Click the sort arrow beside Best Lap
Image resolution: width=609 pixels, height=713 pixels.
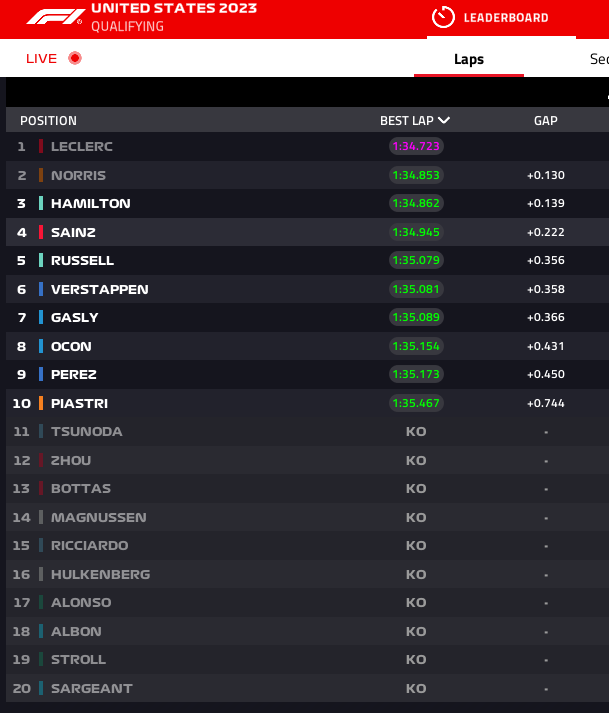[444, 120]
